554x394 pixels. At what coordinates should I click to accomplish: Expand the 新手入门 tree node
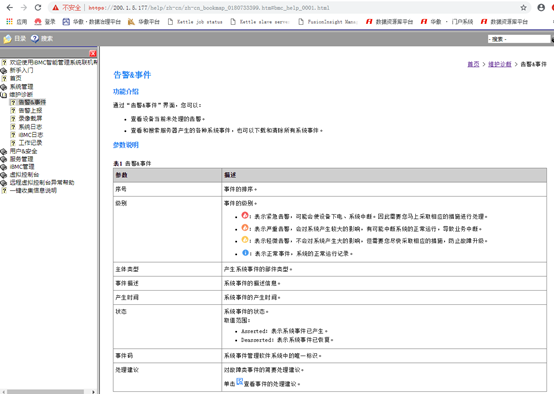click(x=4, y=70)
